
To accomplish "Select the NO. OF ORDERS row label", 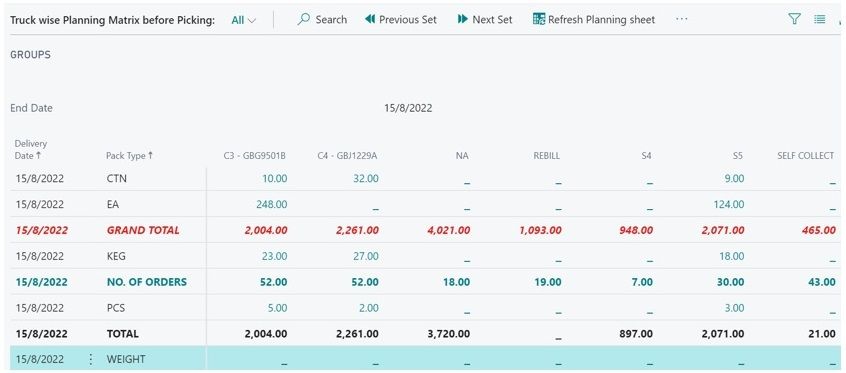I will (x=147, y=282).
